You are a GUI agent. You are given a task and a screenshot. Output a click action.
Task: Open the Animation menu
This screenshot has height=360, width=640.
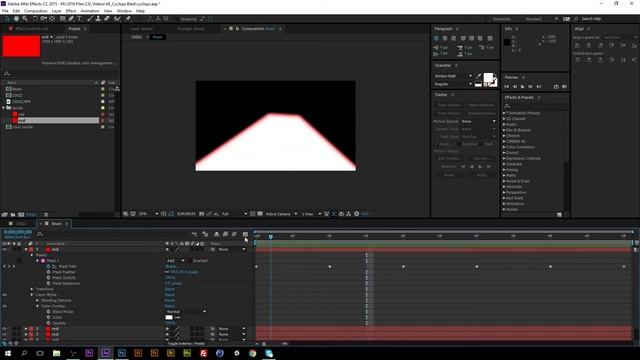tap(90, 11)
